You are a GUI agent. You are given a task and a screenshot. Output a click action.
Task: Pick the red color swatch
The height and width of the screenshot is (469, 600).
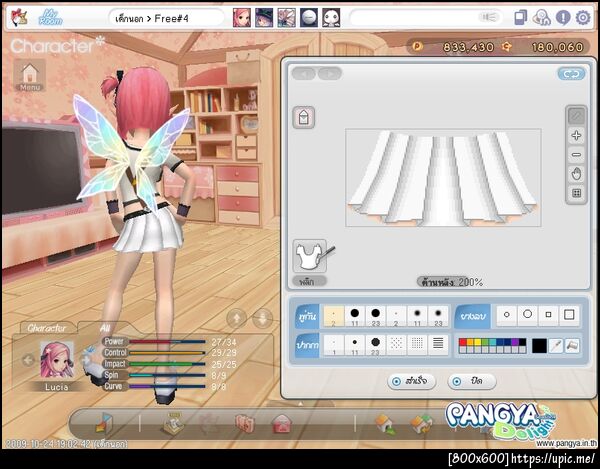[x=463, y=342]
